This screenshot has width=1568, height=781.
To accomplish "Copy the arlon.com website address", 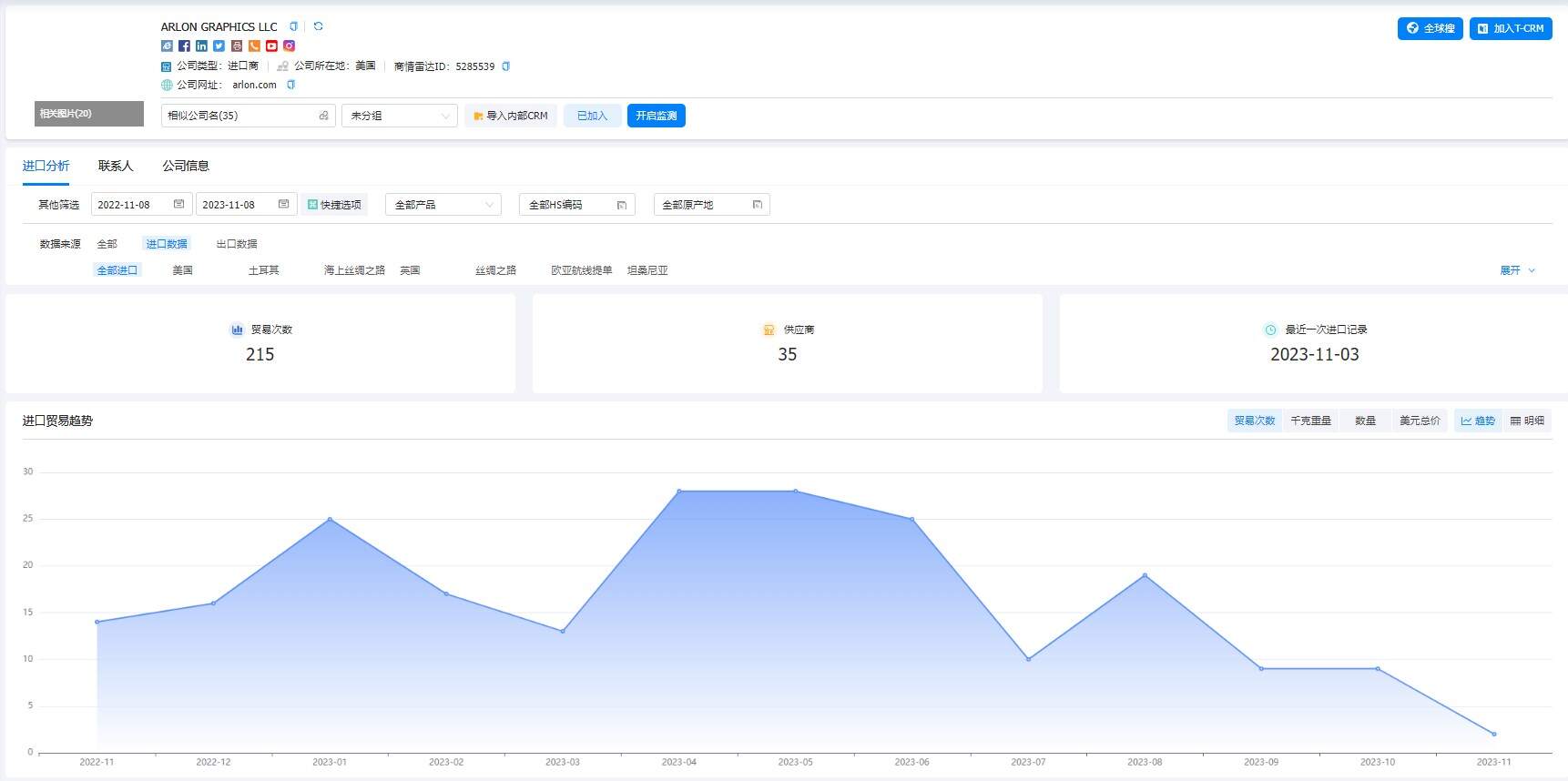I will click(291, 85).
